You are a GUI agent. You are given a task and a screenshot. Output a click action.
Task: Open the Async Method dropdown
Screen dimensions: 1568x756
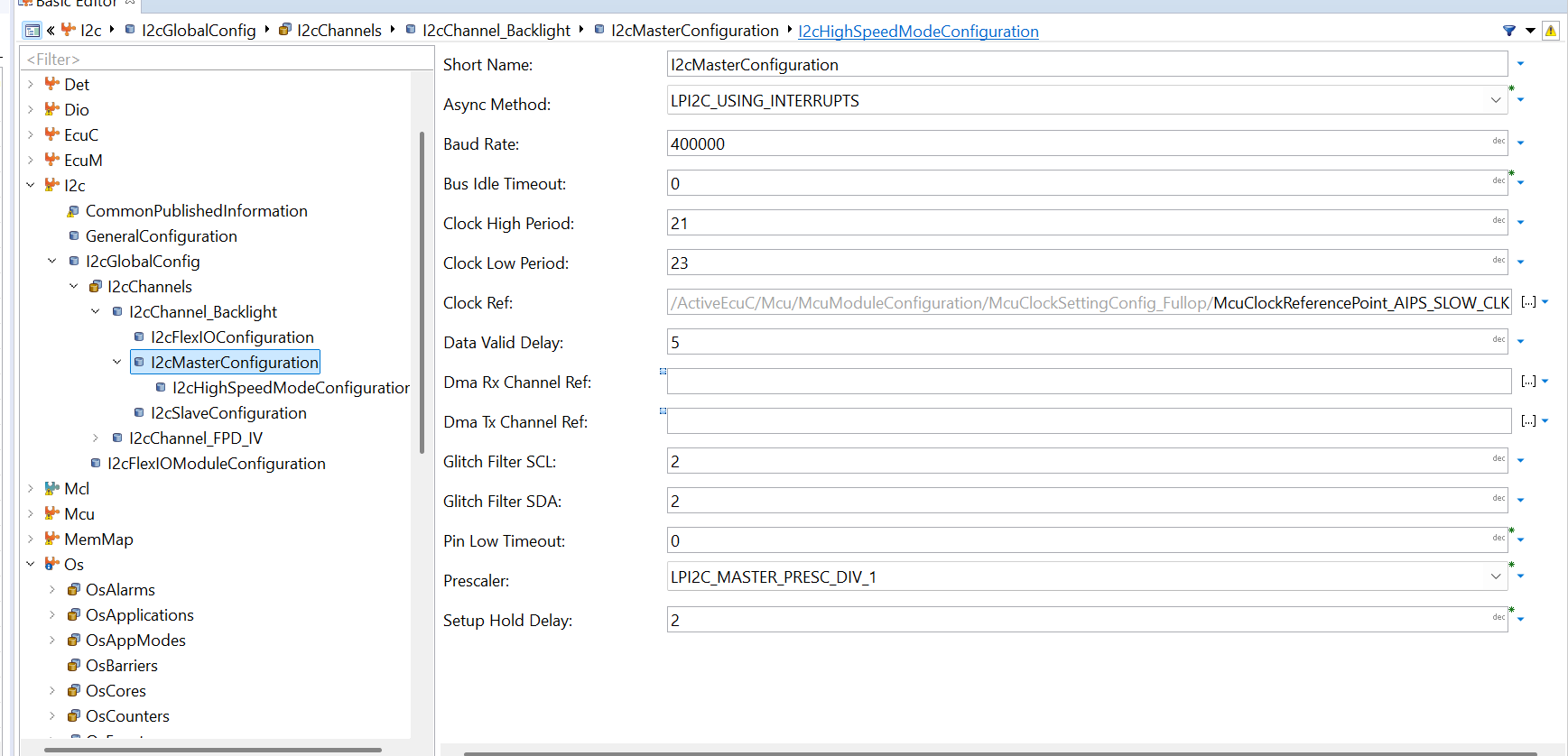tap(1496, 100)
